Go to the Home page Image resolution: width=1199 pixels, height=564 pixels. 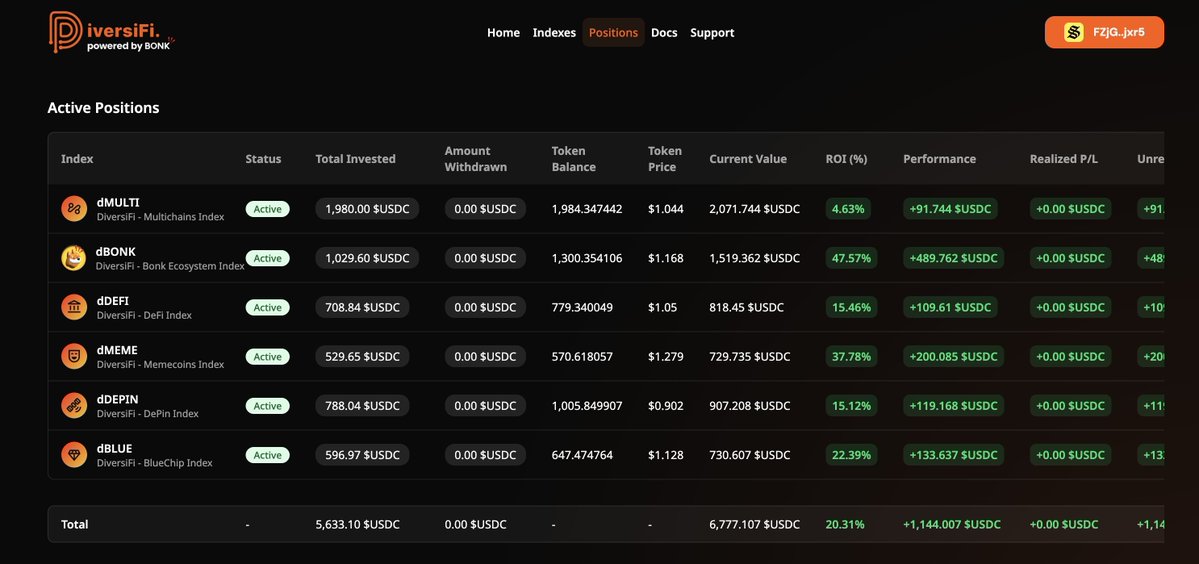[x=503, y=33]
